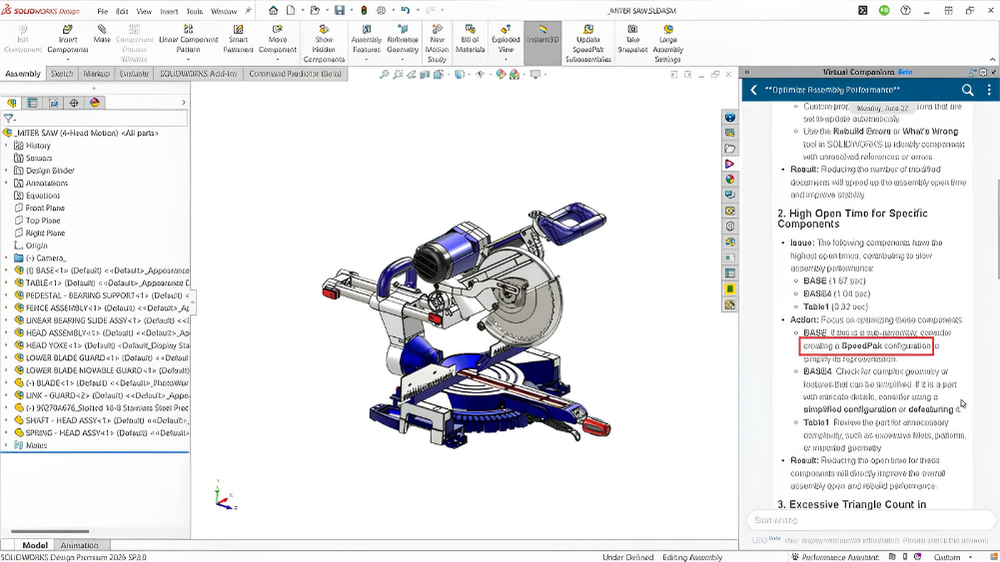Select the Mate tool

pos(102,34)
